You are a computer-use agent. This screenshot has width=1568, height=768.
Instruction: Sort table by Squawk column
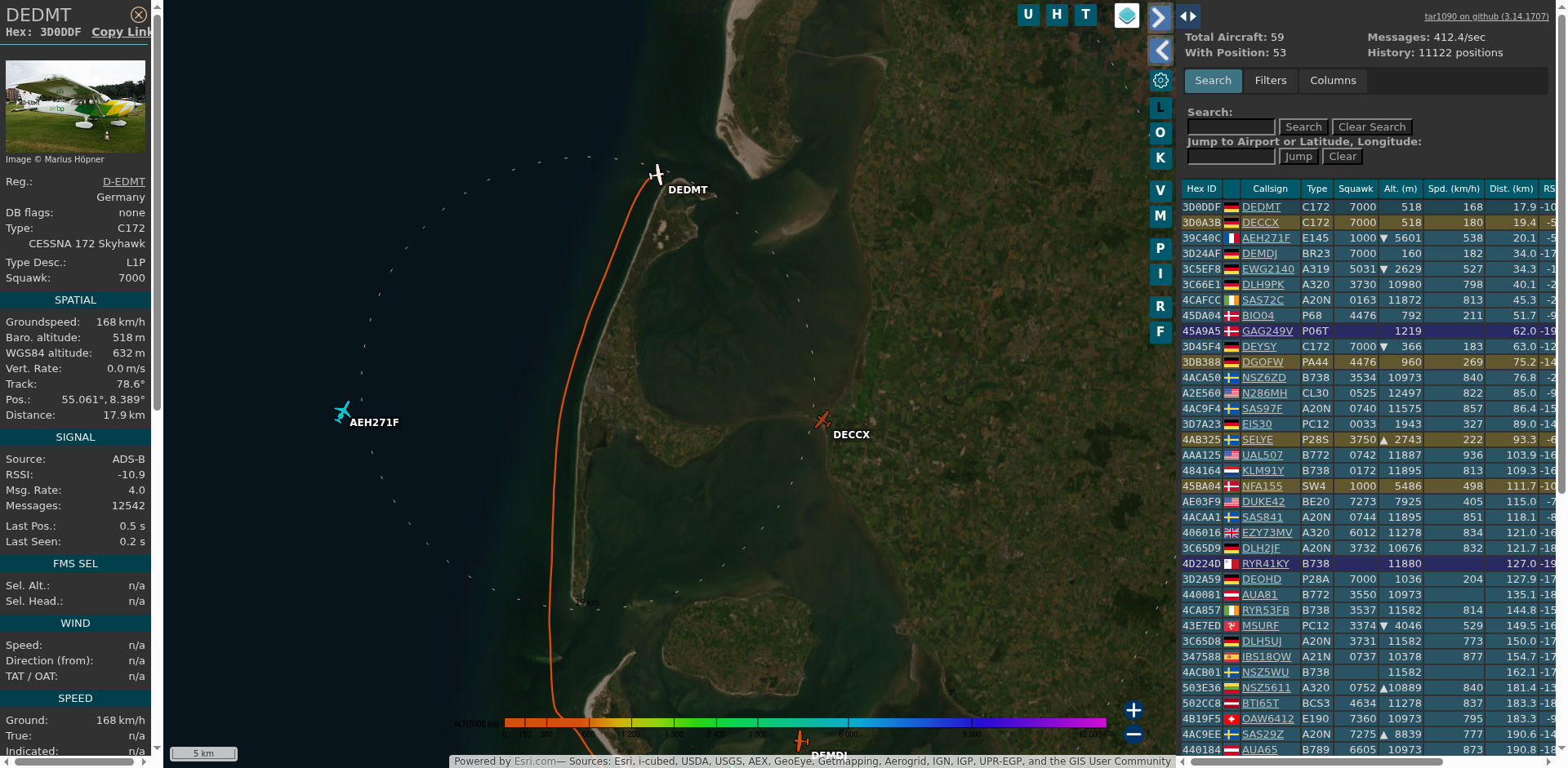click(1356, 189)
